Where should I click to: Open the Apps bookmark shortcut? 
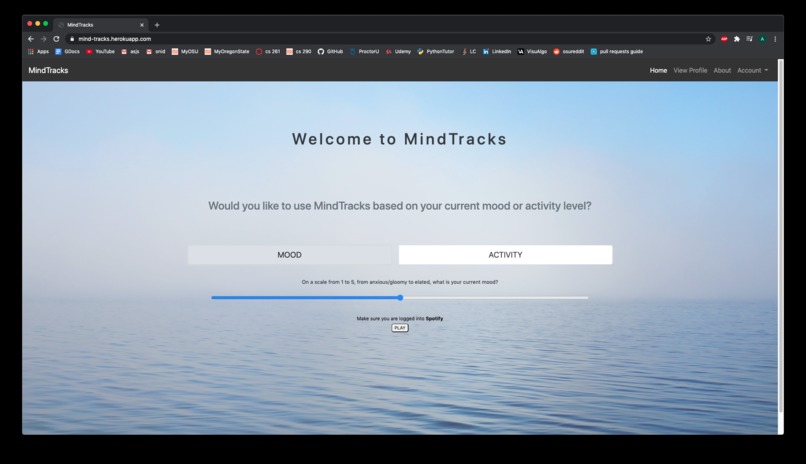(39, 51)
